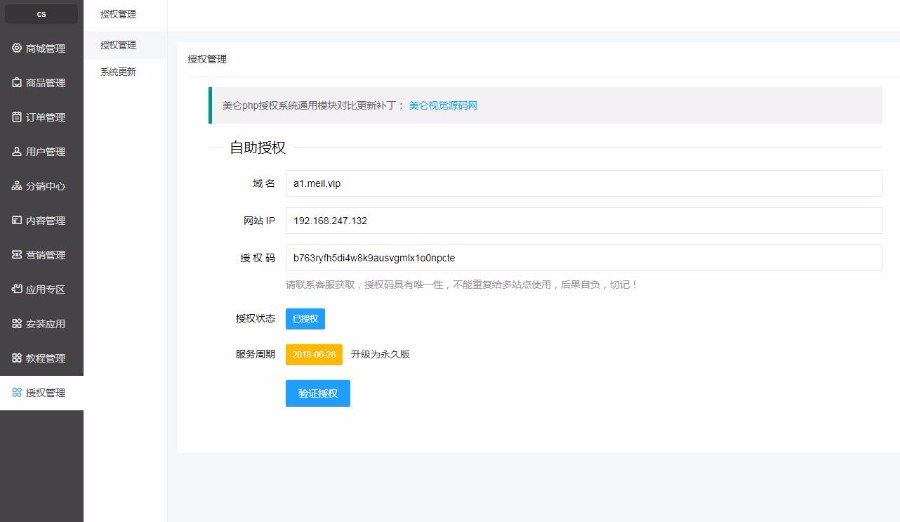
Task: Click the 订单管理 calendar icon
Action: [x=17, y=117]
